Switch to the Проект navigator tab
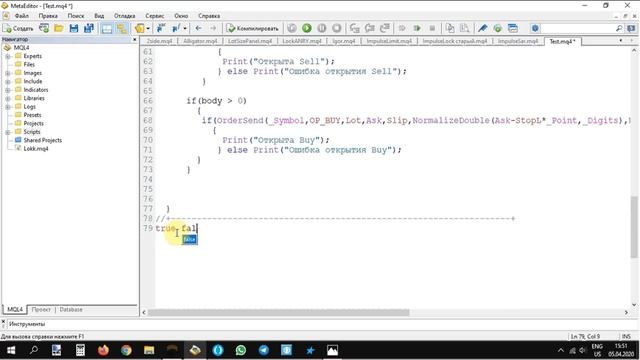 click(41, 309)
